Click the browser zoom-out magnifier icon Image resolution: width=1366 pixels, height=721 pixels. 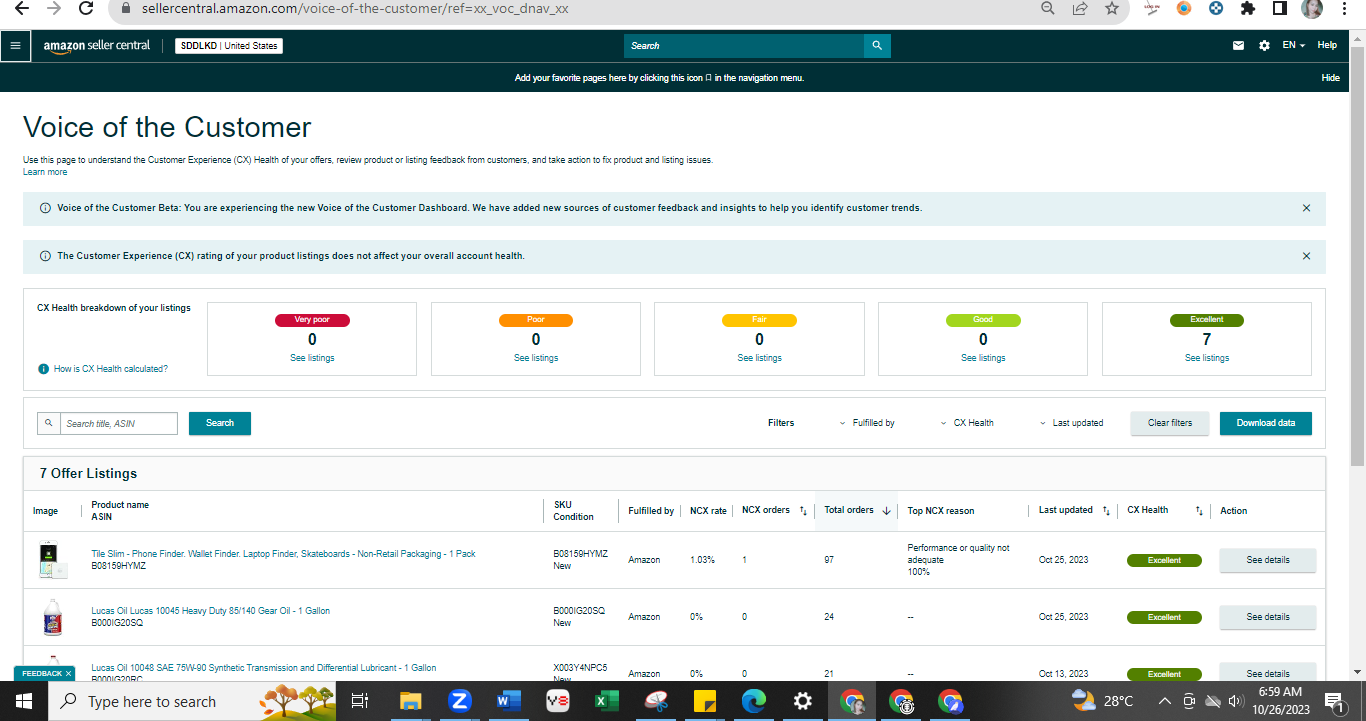[x=1048, y=8]
